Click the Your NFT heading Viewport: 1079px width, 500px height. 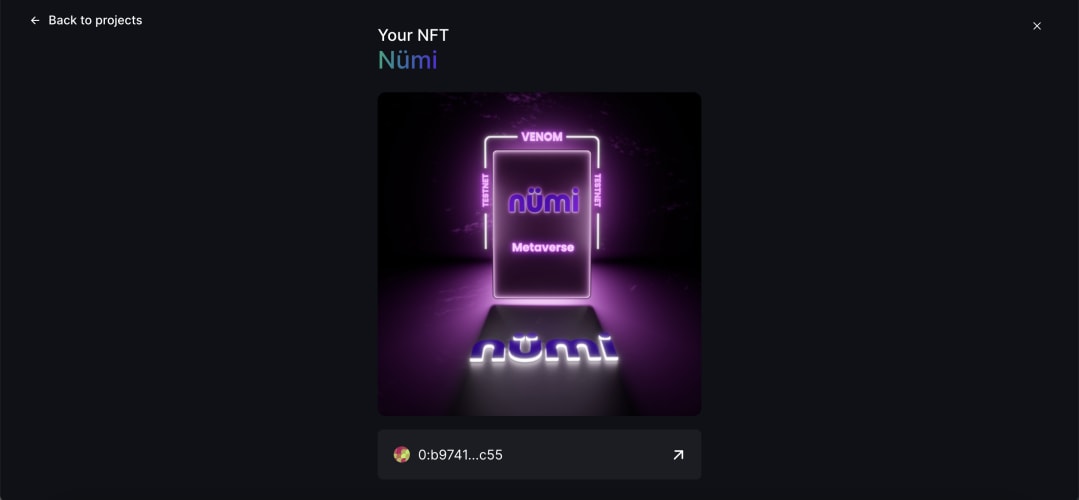click(413, 35)
